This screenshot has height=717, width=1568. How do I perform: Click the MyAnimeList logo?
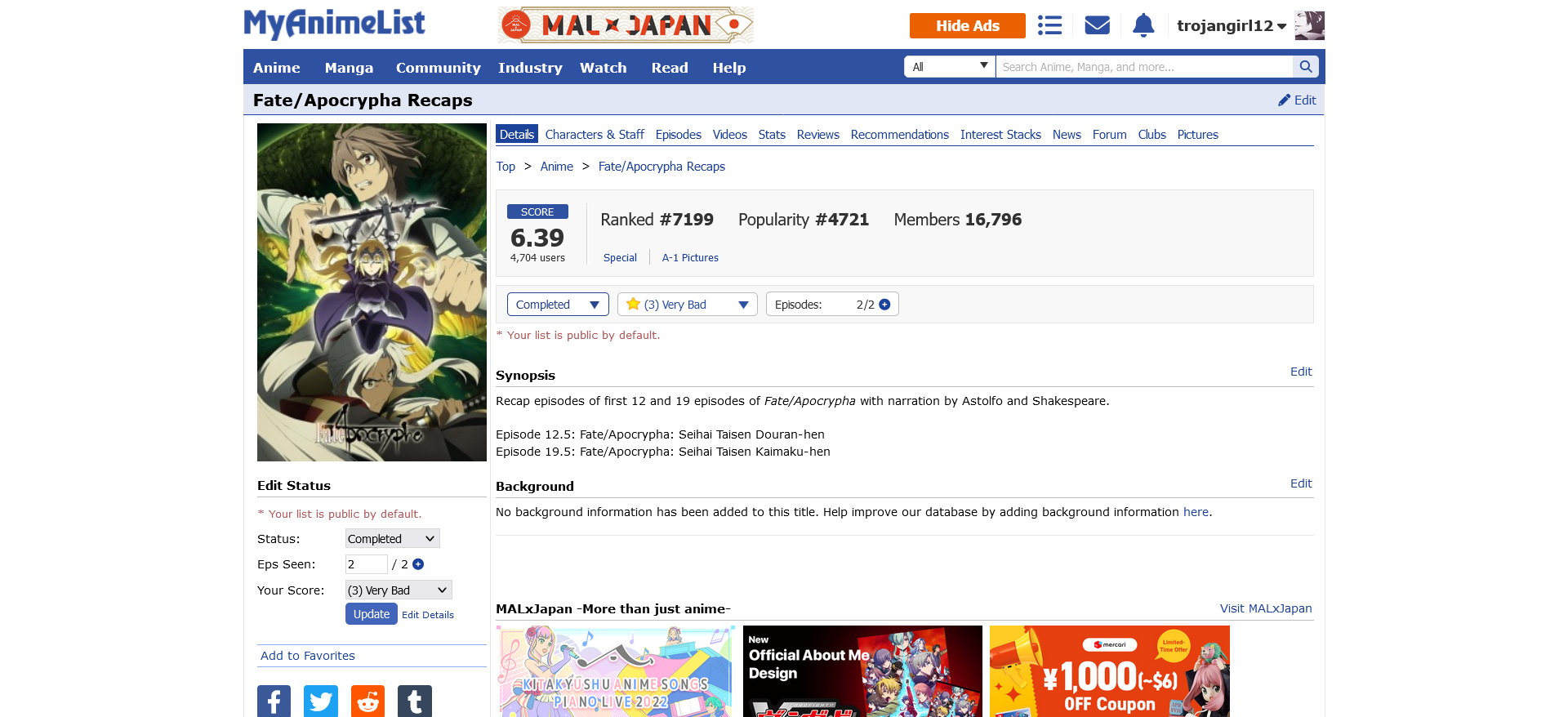(x=334, y=24)
